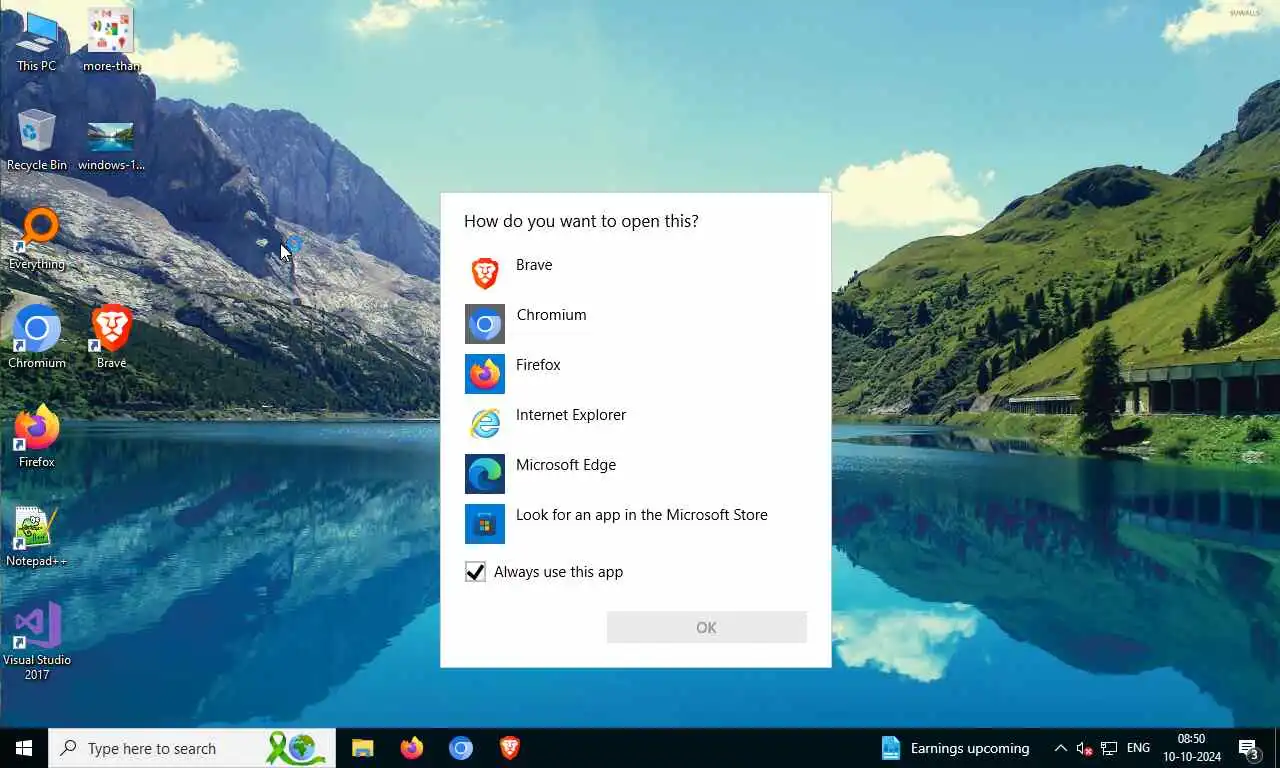Click Look for an app in Microsoft Store text

click(x=642, y=515)
